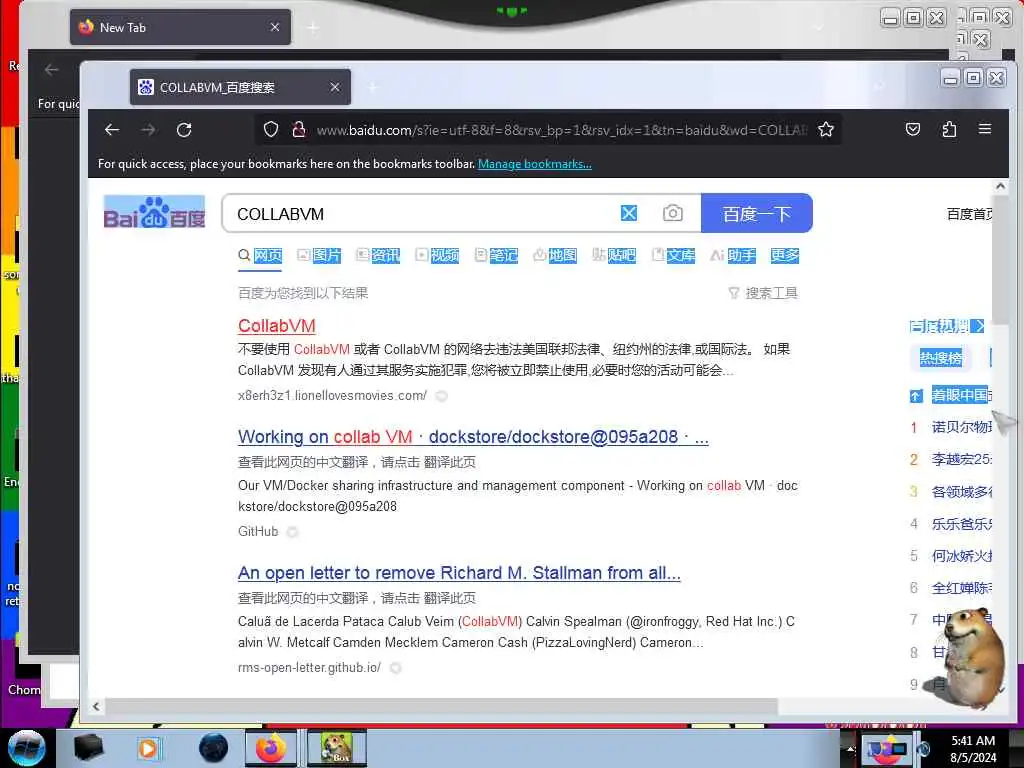Viewport: 1024px width, 768px height.
Task: Open the CollabVM search result
Action: coord(276,325)
